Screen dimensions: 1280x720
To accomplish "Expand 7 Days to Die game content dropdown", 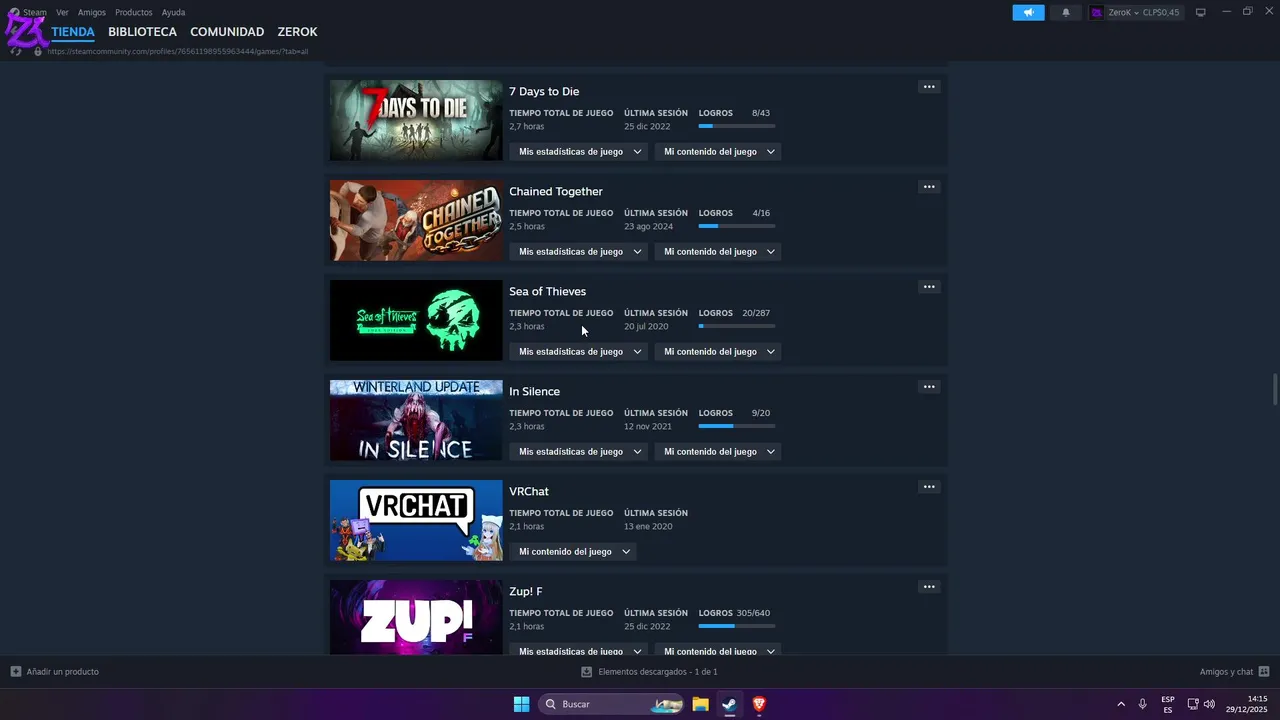I will (x=718, y=152).
